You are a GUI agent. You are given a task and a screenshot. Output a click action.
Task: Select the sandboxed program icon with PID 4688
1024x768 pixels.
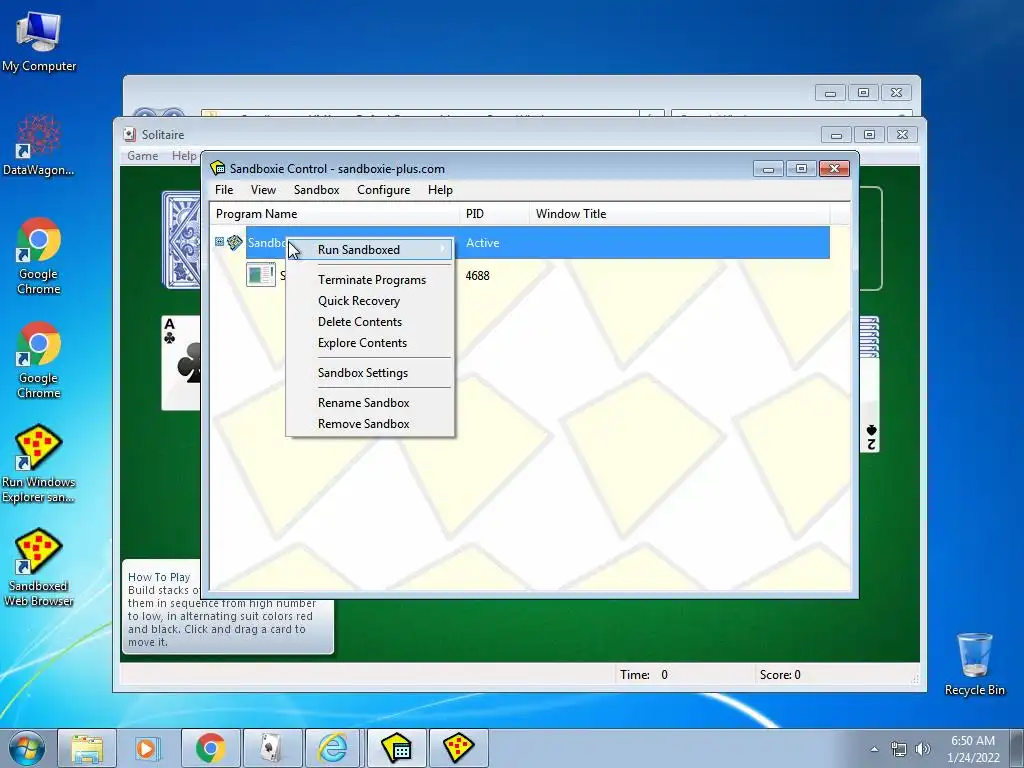(x=261, y=274)
